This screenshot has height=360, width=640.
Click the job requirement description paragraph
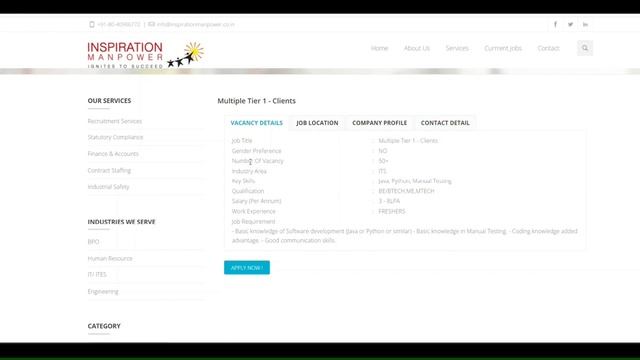click(405, 236)
